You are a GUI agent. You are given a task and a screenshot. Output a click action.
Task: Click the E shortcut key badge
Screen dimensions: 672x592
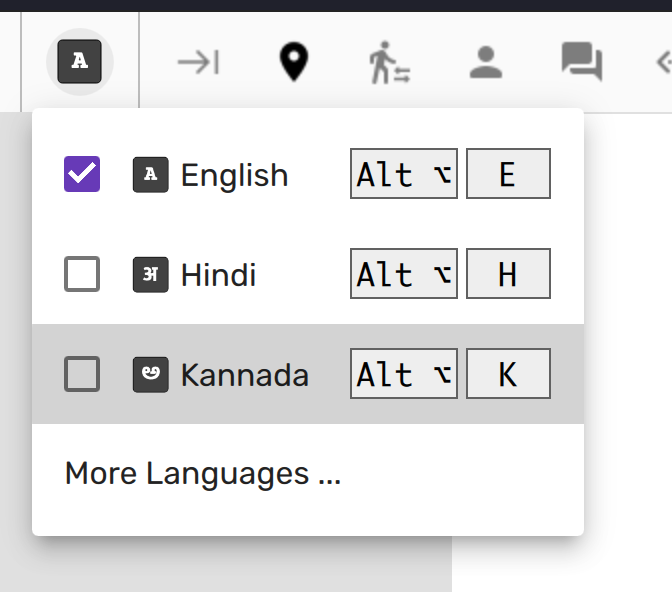(x=508, y=175)
